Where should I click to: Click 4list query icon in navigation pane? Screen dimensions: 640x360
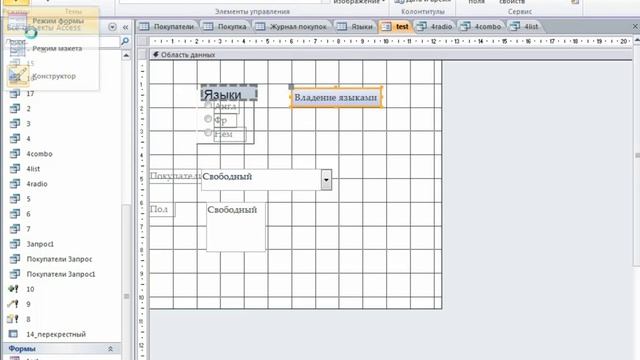point(15,169)
